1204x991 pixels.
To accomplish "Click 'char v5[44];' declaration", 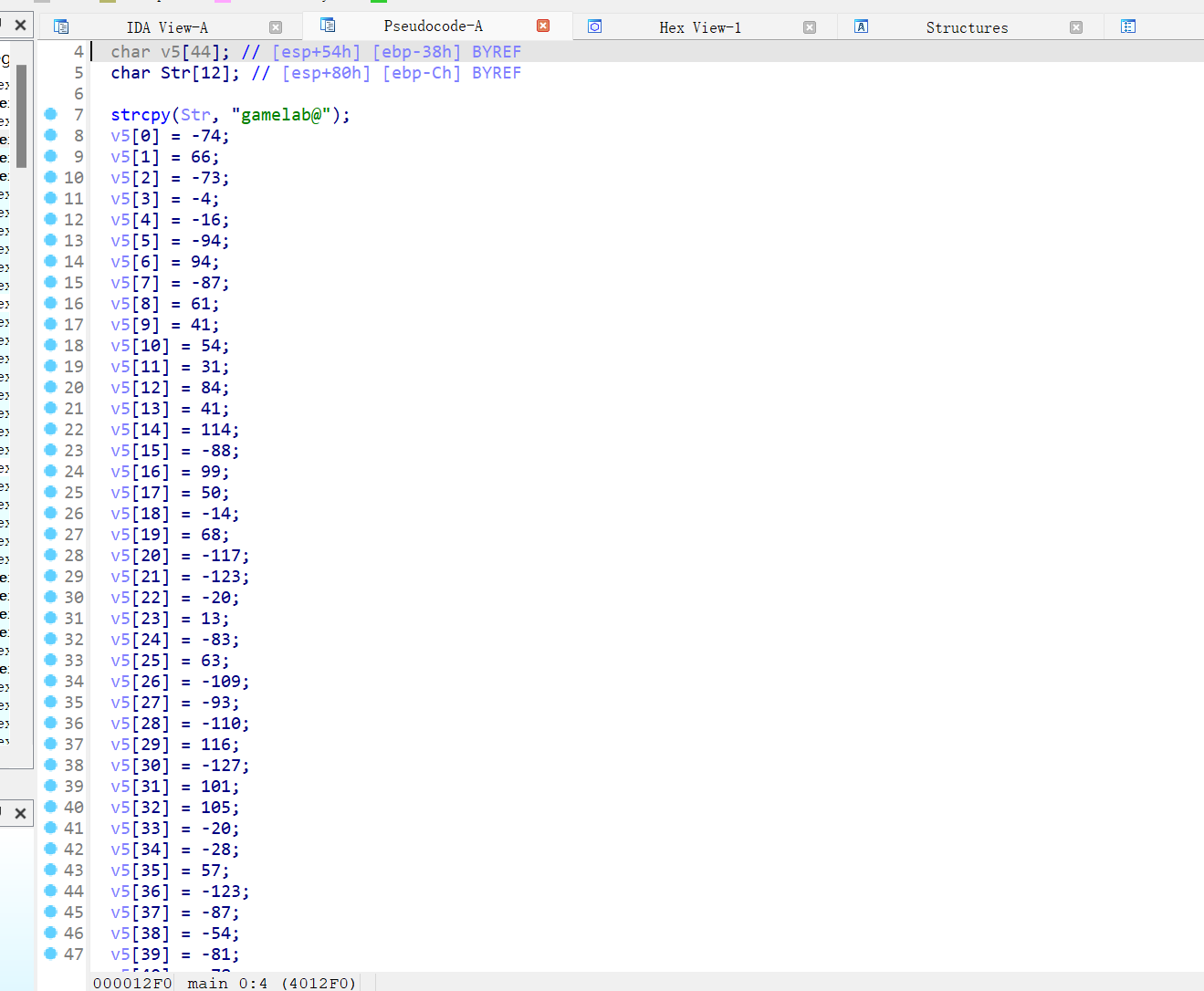I will pos(170,52).
